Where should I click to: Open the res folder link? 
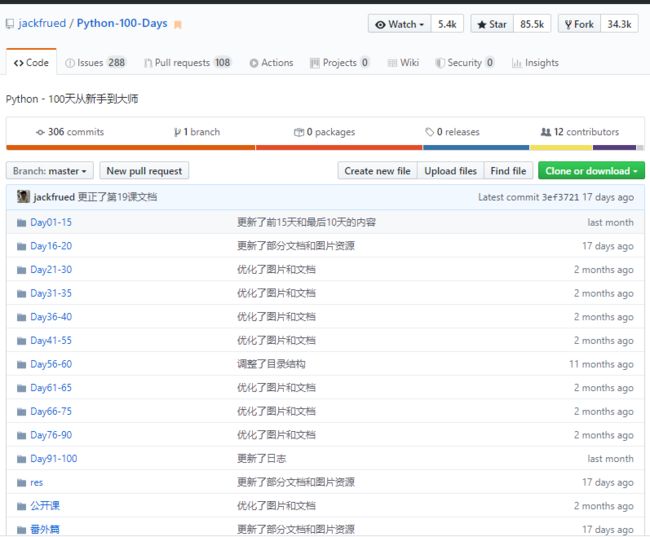(x=36, y=483)
